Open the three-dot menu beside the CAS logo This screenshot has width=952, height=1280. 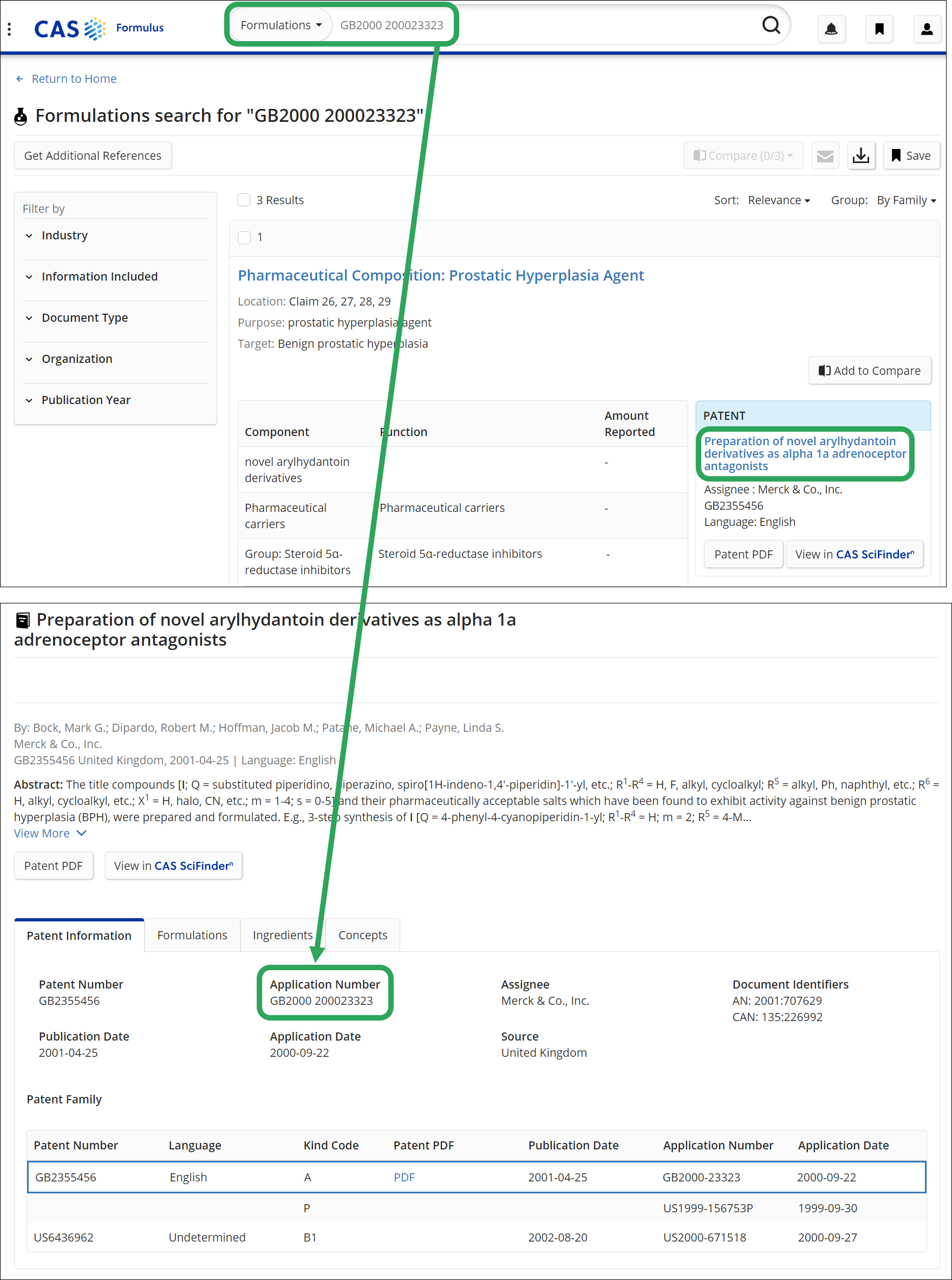pos(9,28)
